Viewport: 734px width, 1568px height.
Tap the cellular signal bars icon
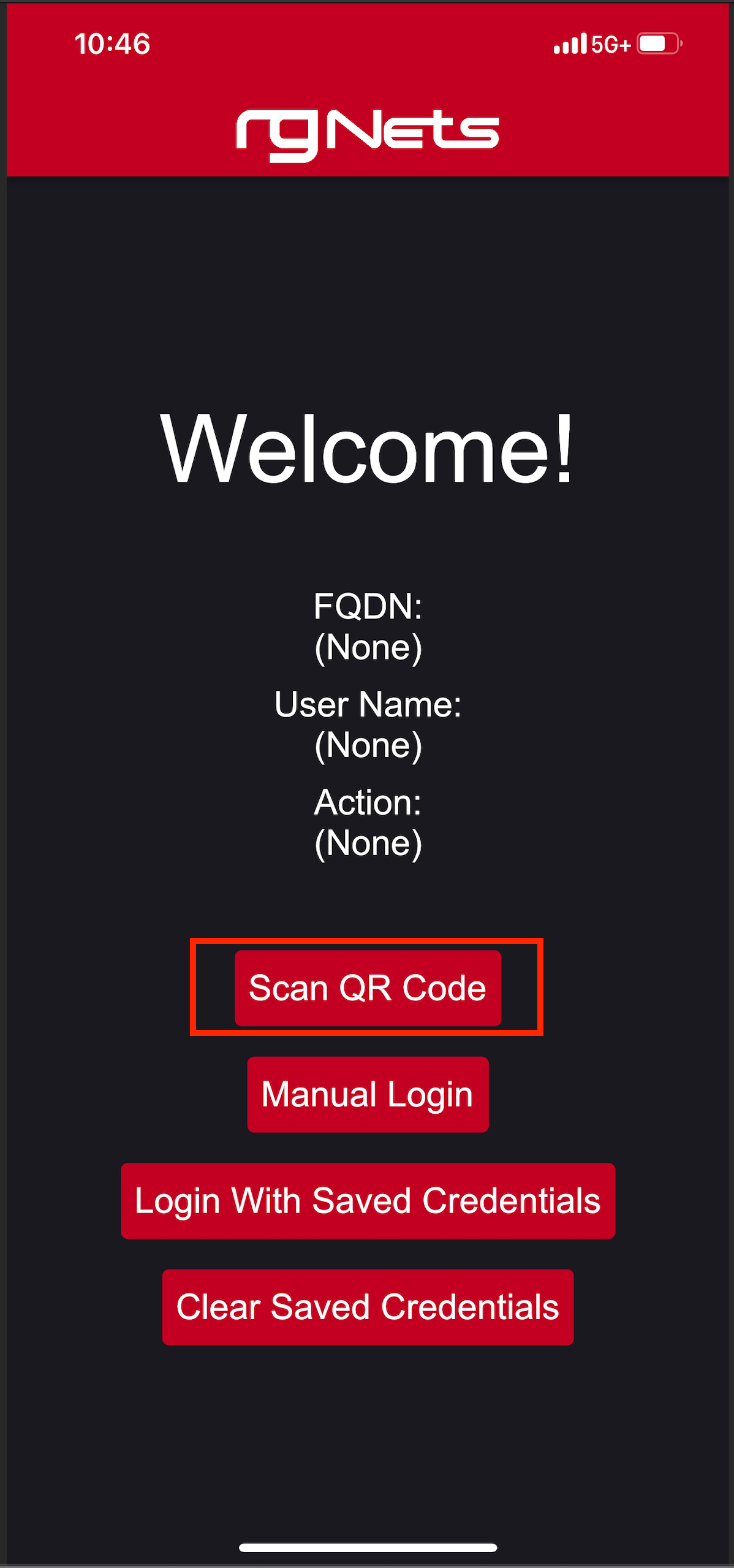click(570, 44)
